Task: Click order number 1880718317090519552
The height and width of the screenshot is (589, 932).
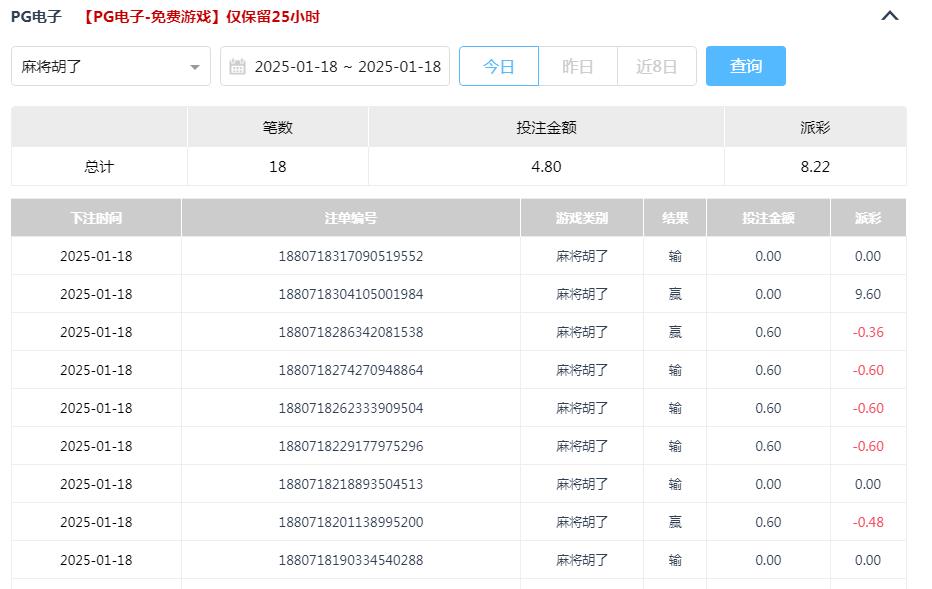Action: tap(350, 256)
